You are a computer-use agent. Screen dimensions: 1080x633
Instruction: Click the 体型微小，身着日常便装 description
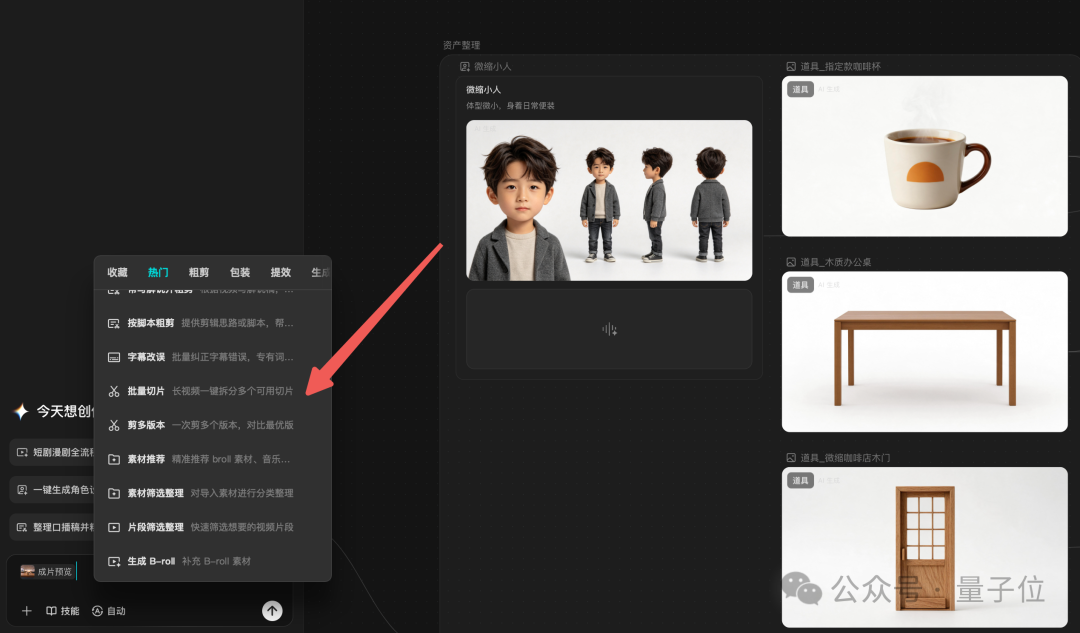tap(510, 106)
